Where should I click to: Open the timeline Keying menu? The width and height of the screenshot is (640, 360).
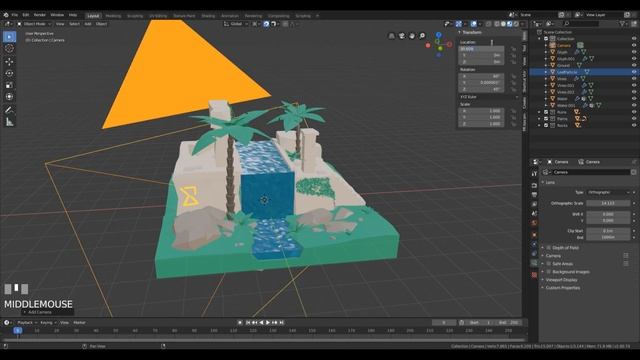click(x=47, y=323)
